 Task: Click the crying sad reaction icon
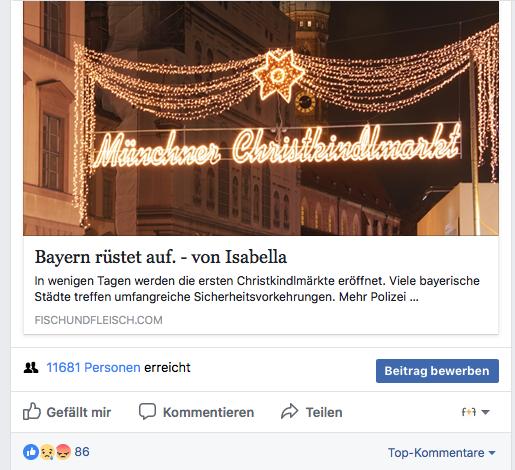coord(47,452)
